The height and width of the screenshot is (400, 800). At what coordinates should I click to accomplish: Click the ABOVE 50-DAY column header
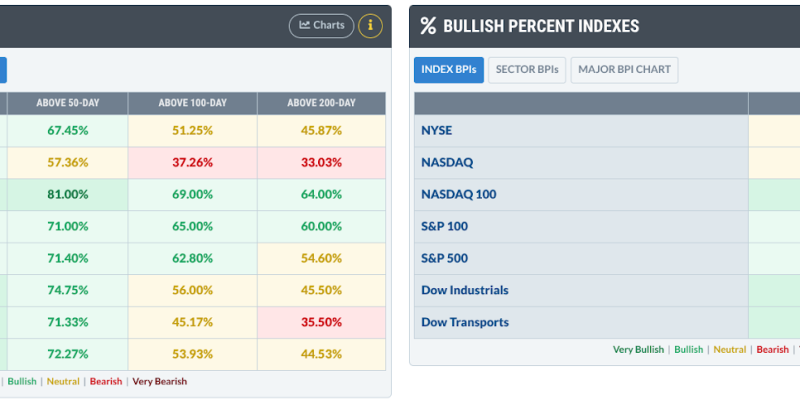click(68, 103)
